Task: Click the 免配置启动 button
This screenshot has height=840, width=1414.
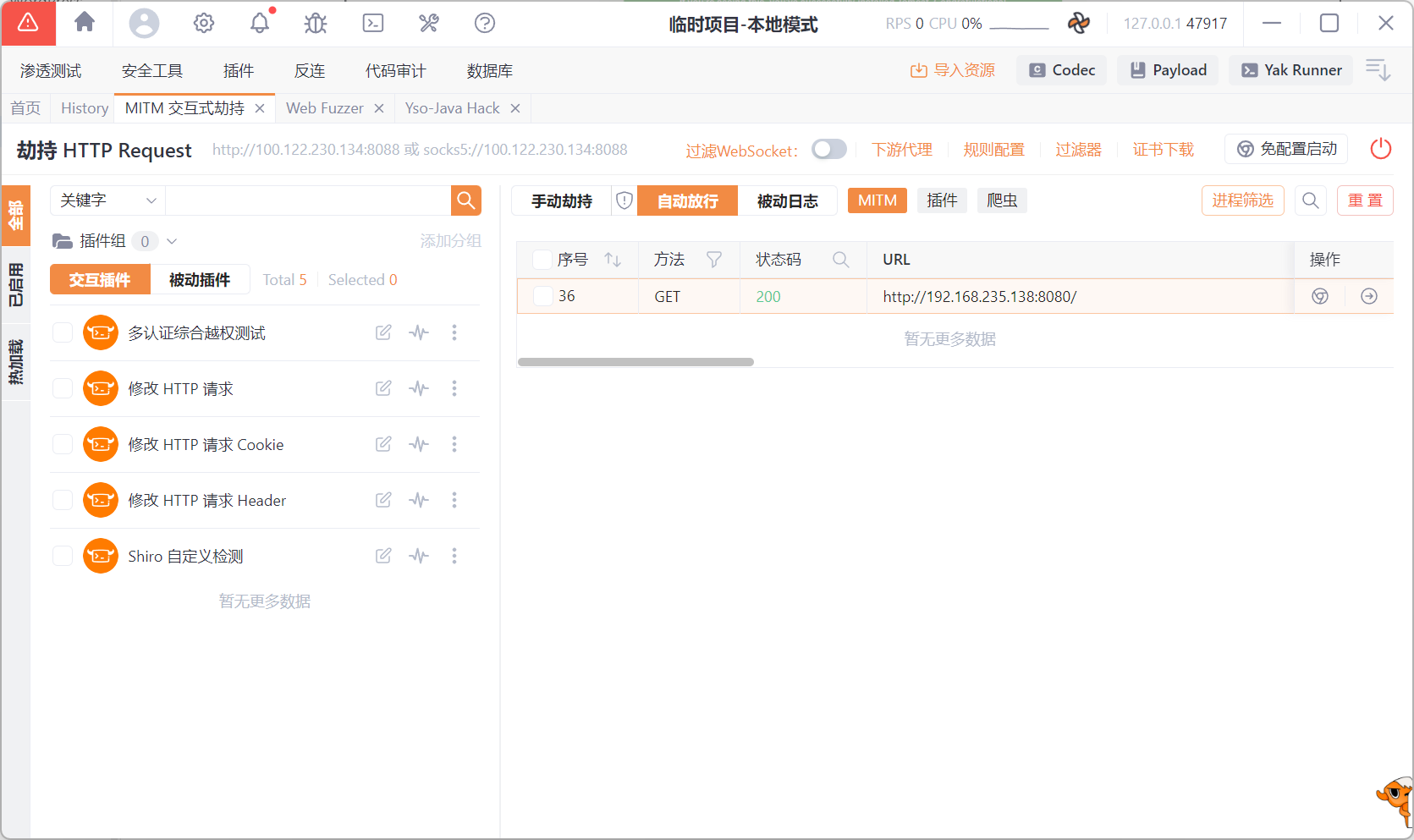Action: point(1286,149)
